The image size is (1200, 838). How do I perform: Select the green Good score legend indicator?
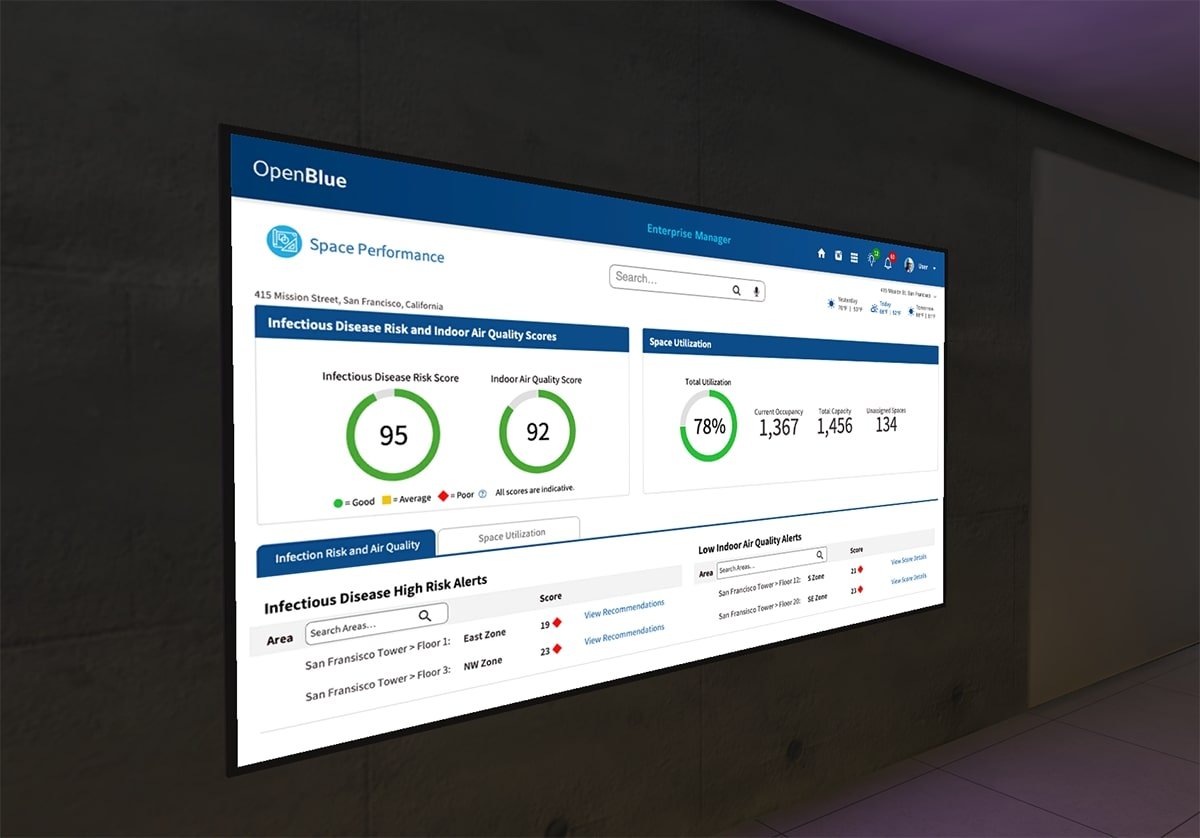[338, 503]
